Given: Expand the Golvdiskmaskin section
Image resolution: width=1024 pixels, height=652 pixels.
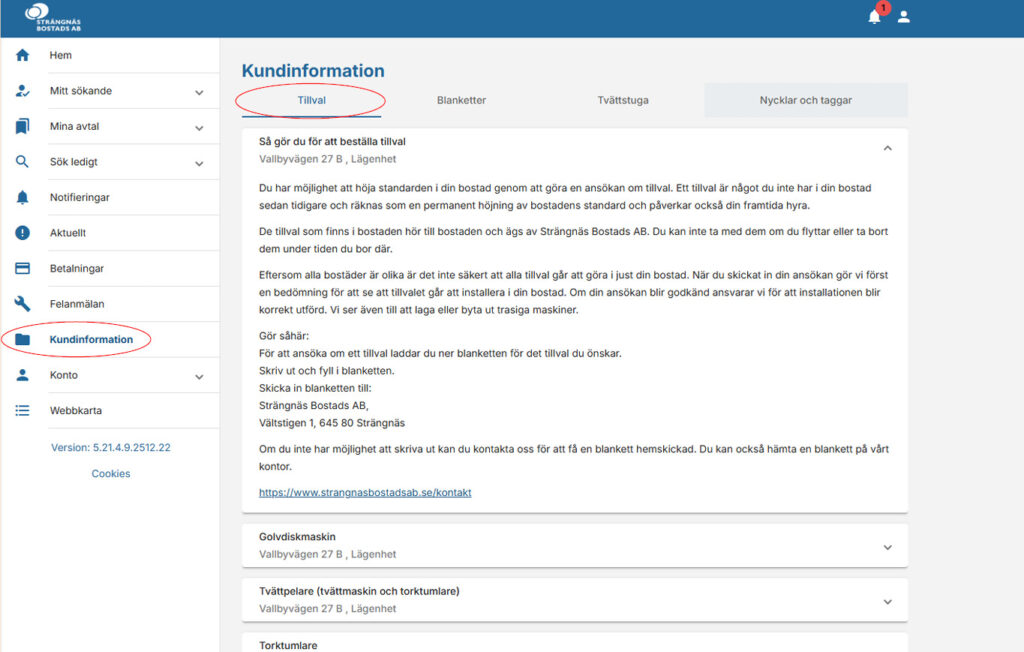Looking at the screenshot, I should [887, 547].
